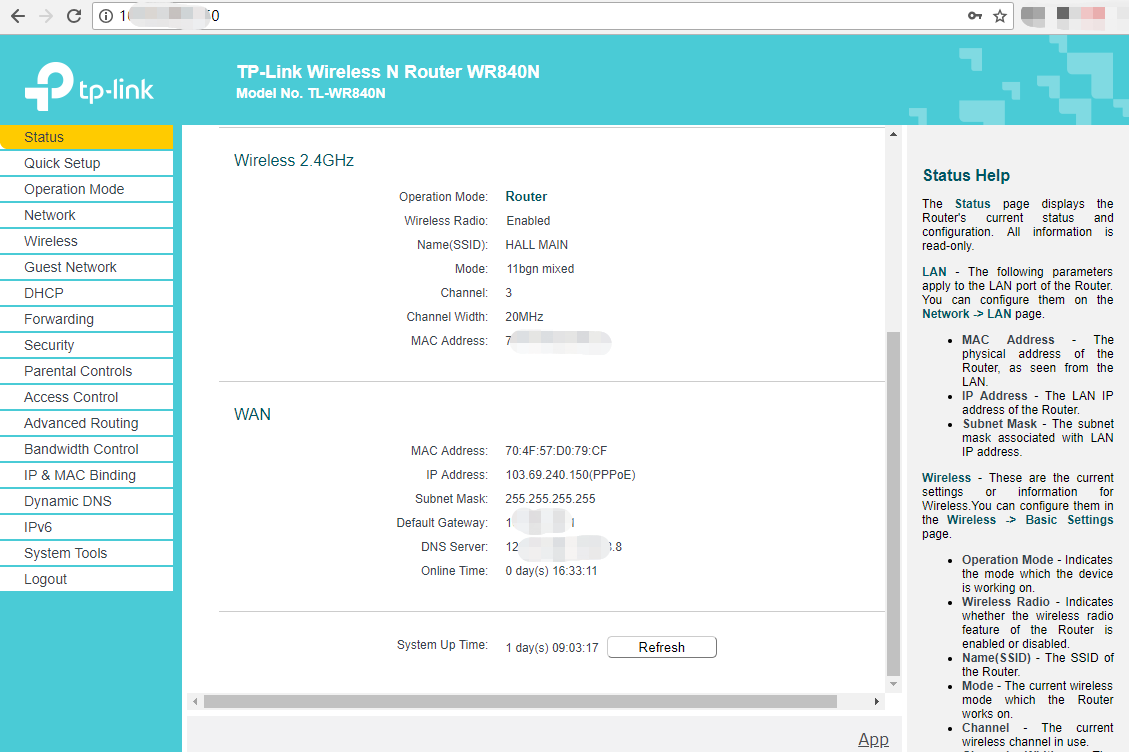Open the Wireless settings menu
This screenshot has width=1129, height=752.
click(86, 241)
